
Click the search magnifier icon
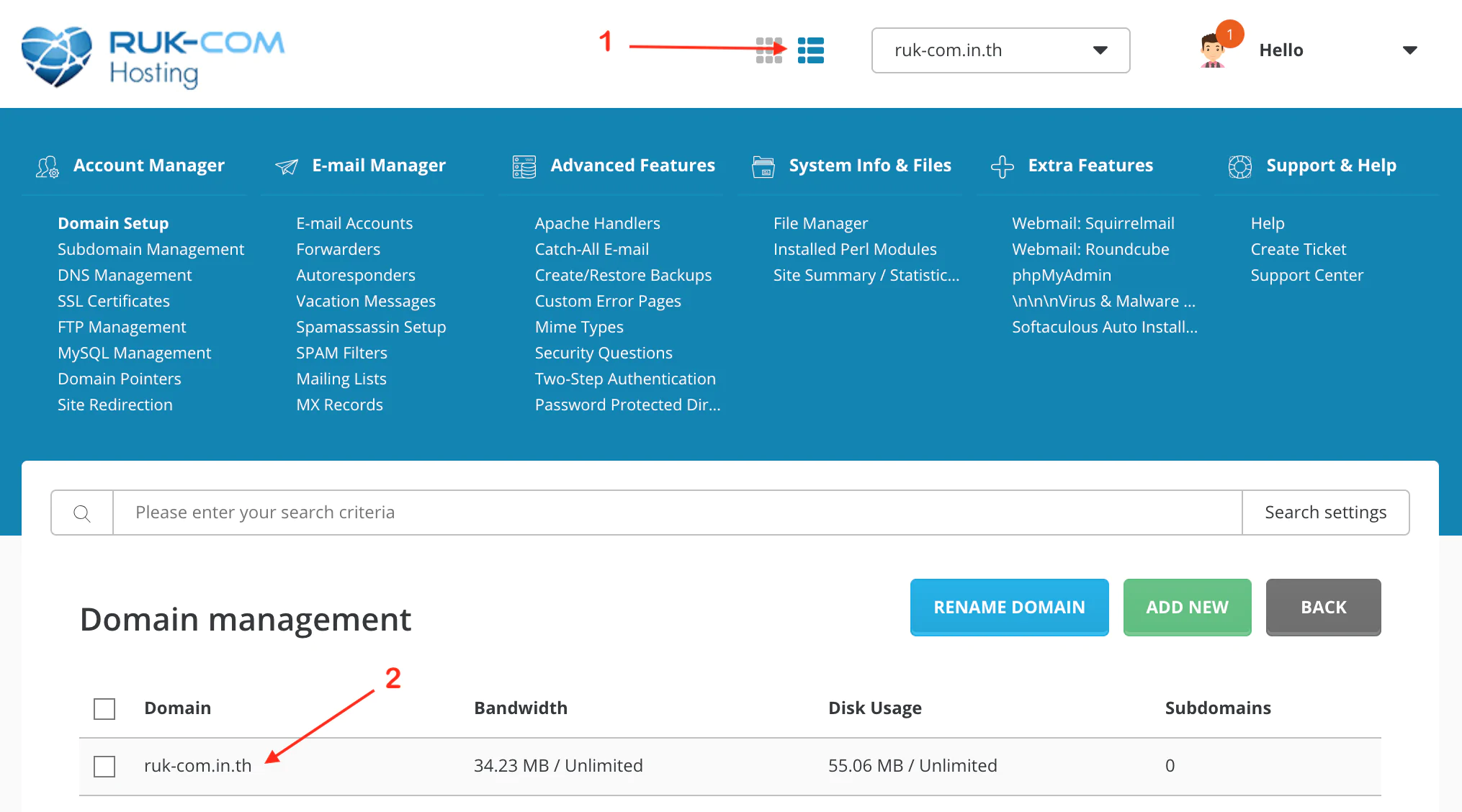82,513
